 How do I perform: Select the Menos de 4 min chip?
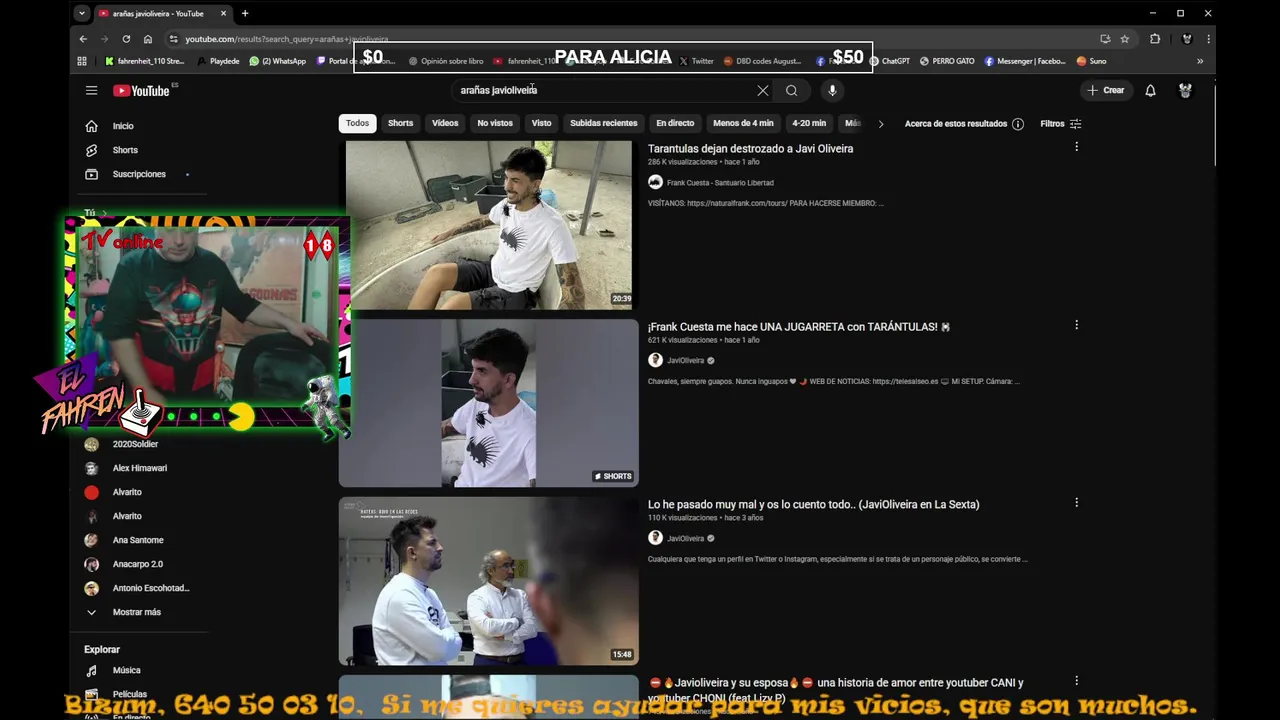tap(743, 123)
